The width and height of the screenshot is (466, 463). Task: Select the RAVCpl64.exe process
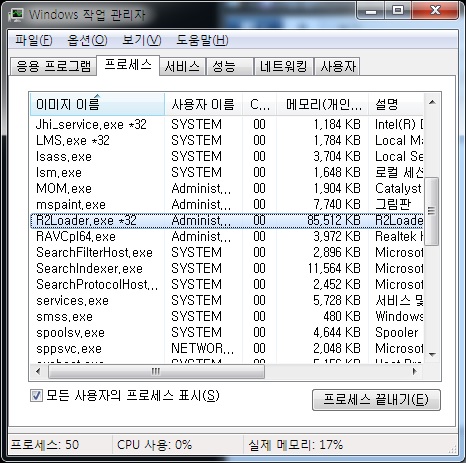pos(227,236)
